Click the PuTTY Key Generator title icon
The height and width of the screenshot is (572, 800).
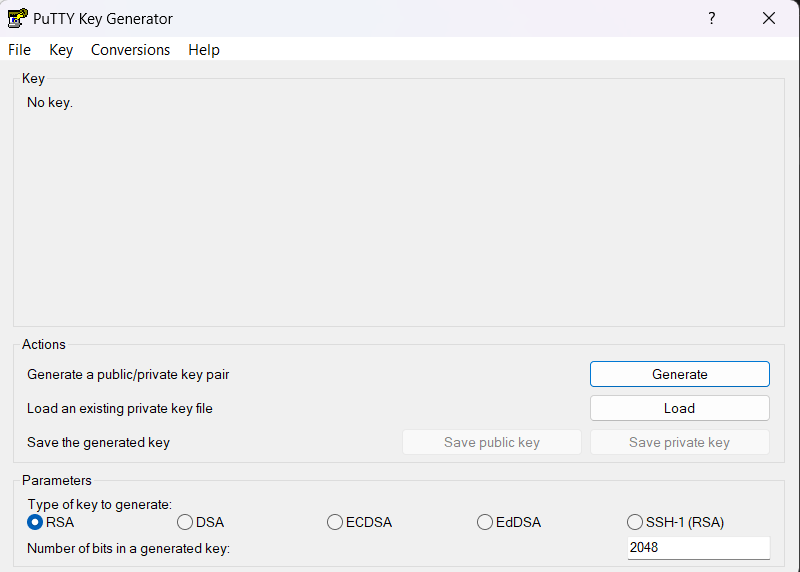(17, 18)
